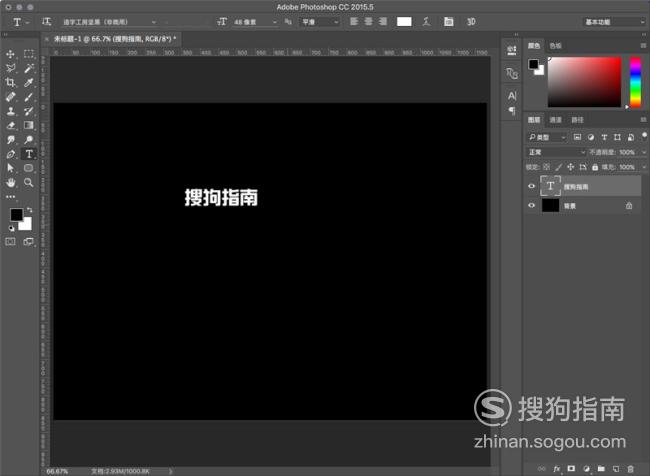Viewport: 650px width, 476px height.
Task: Select the Smudge tool
Action: pyautogui.click(x=10, y=140)
